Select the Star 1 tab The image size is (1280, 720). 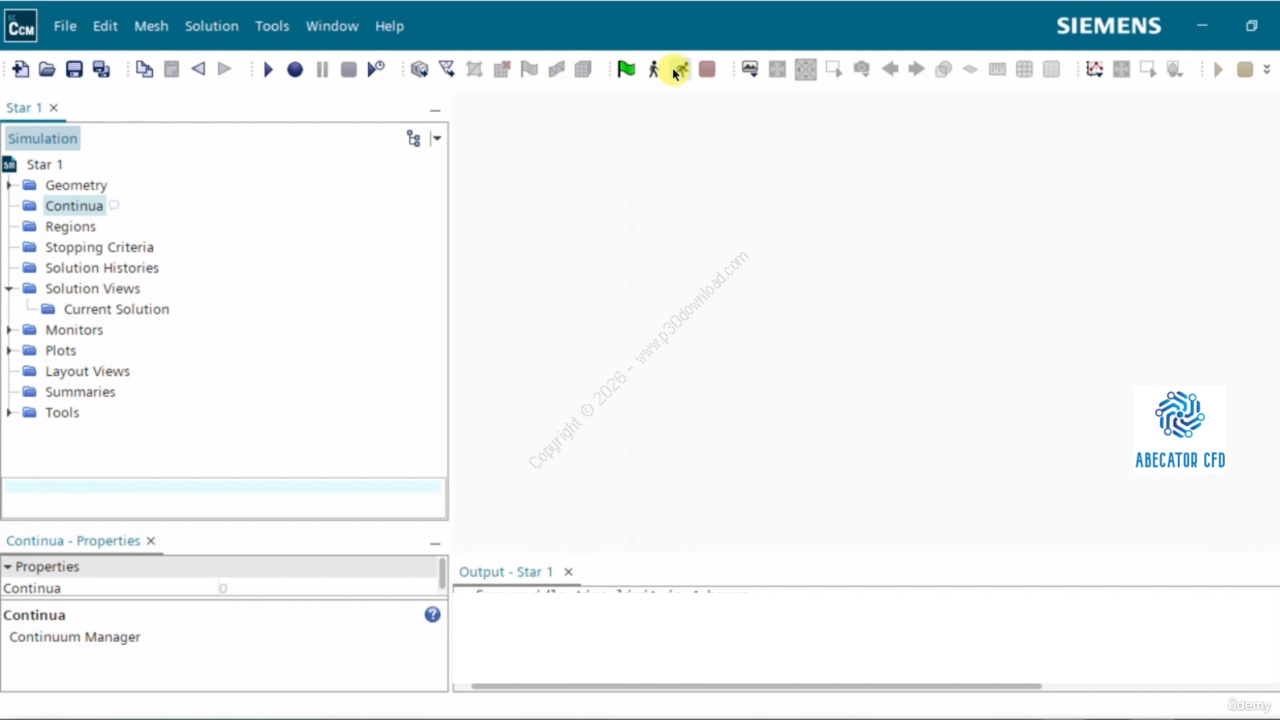24,108
